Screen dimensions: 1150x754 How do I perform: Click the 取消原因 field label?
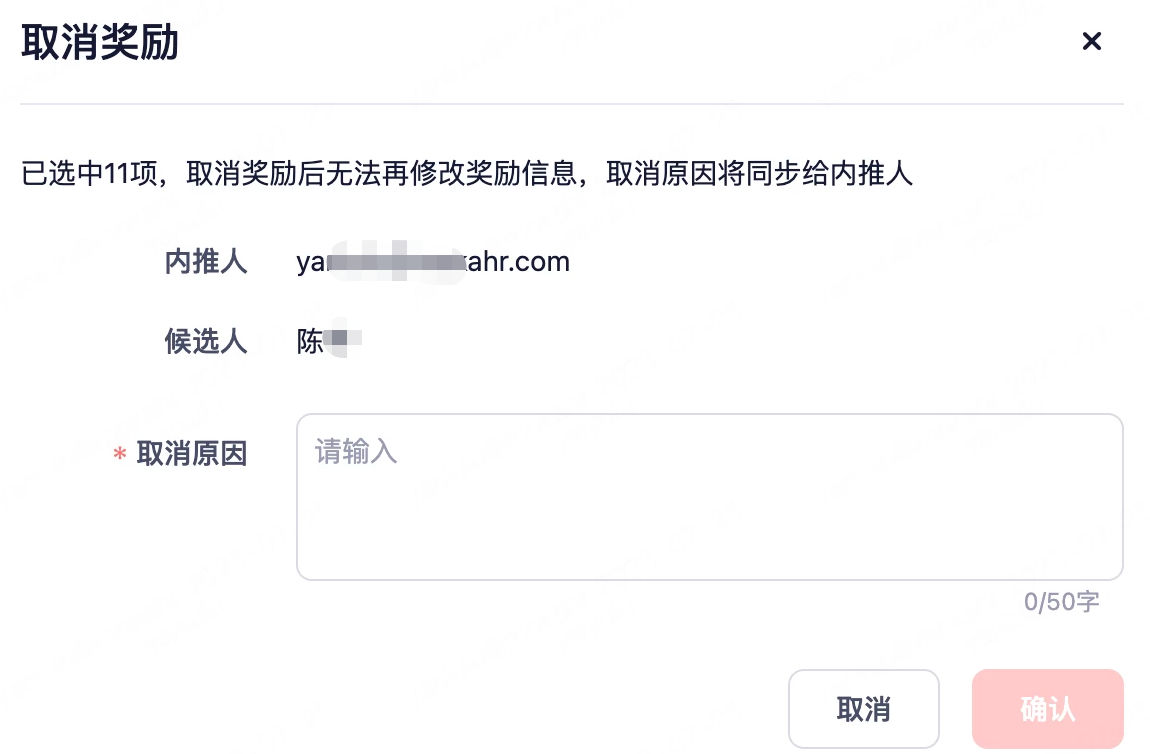click(191, 454)
